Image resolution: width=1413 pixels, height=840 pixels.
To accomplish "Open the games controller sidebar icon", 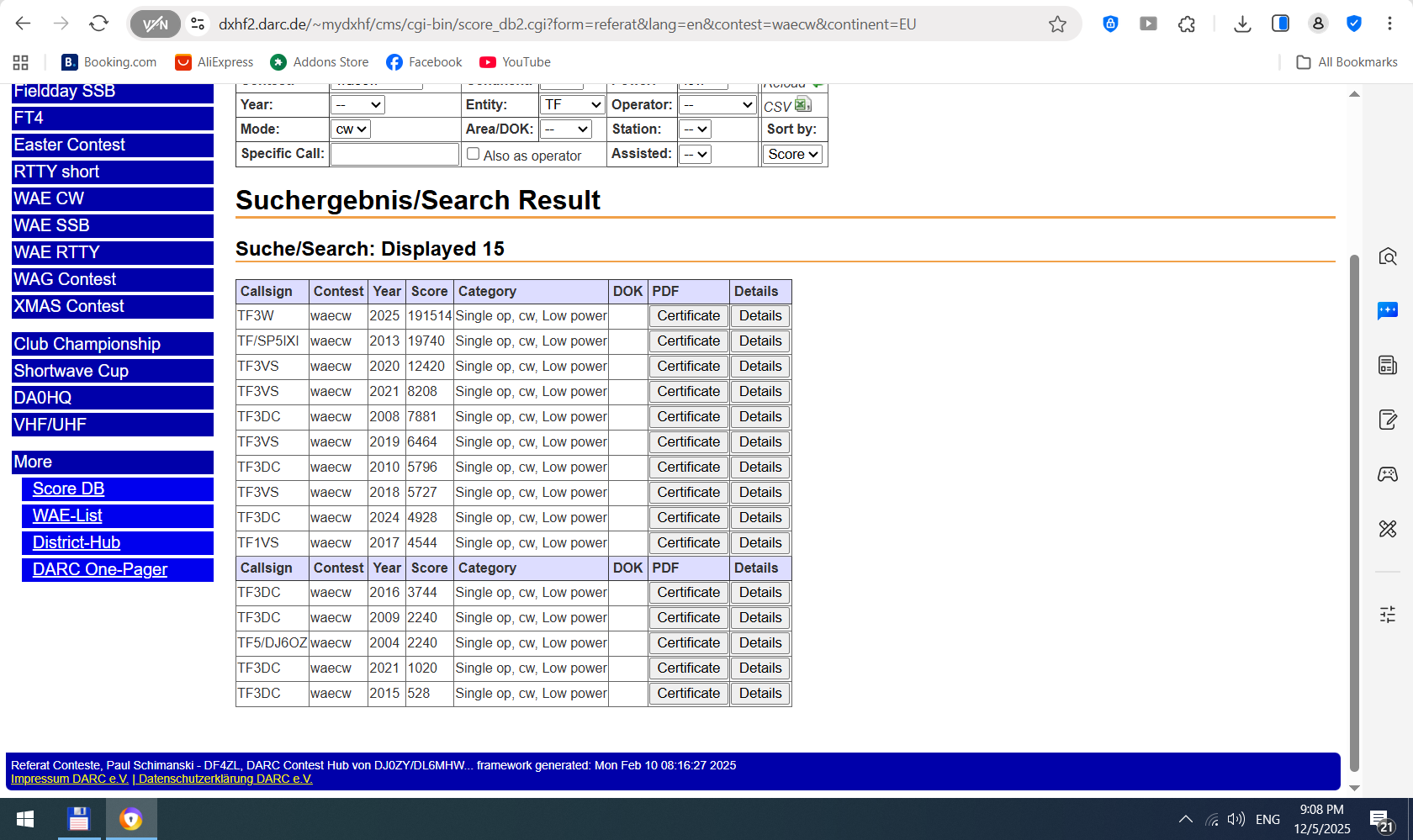I will click(x=1387, y=474).
